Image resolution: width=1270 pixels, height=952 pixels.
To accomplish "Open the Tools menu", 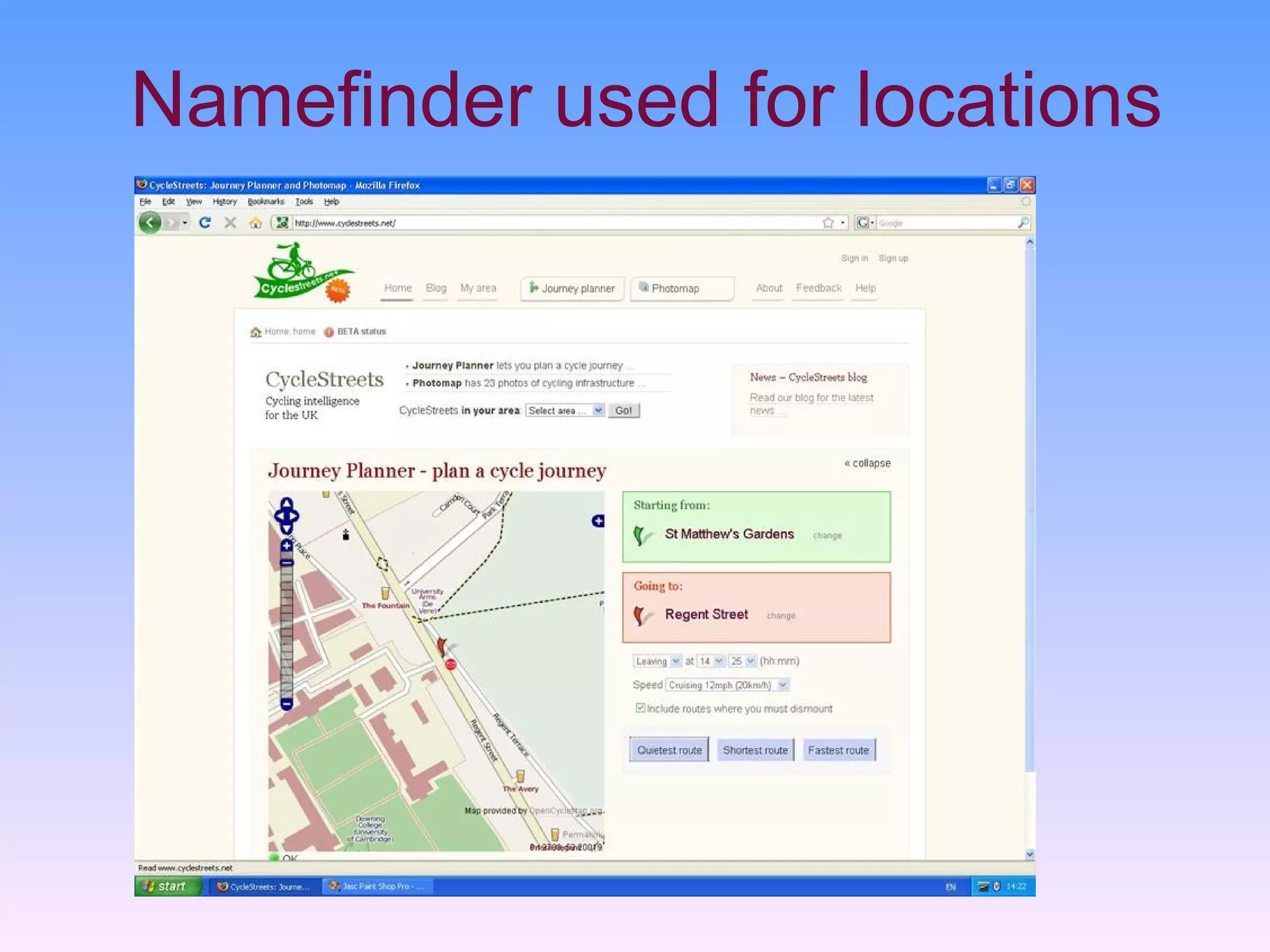I will tap(304, 201).
